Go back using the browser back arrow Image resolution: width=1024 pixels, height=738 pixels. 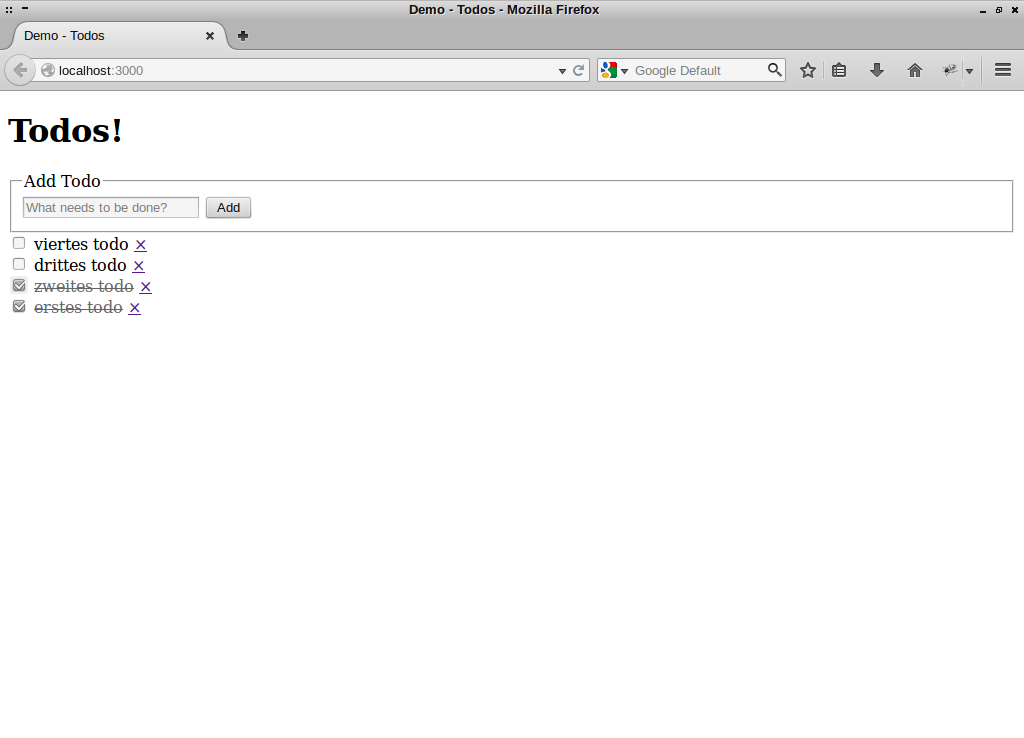[x=20, y=70]
